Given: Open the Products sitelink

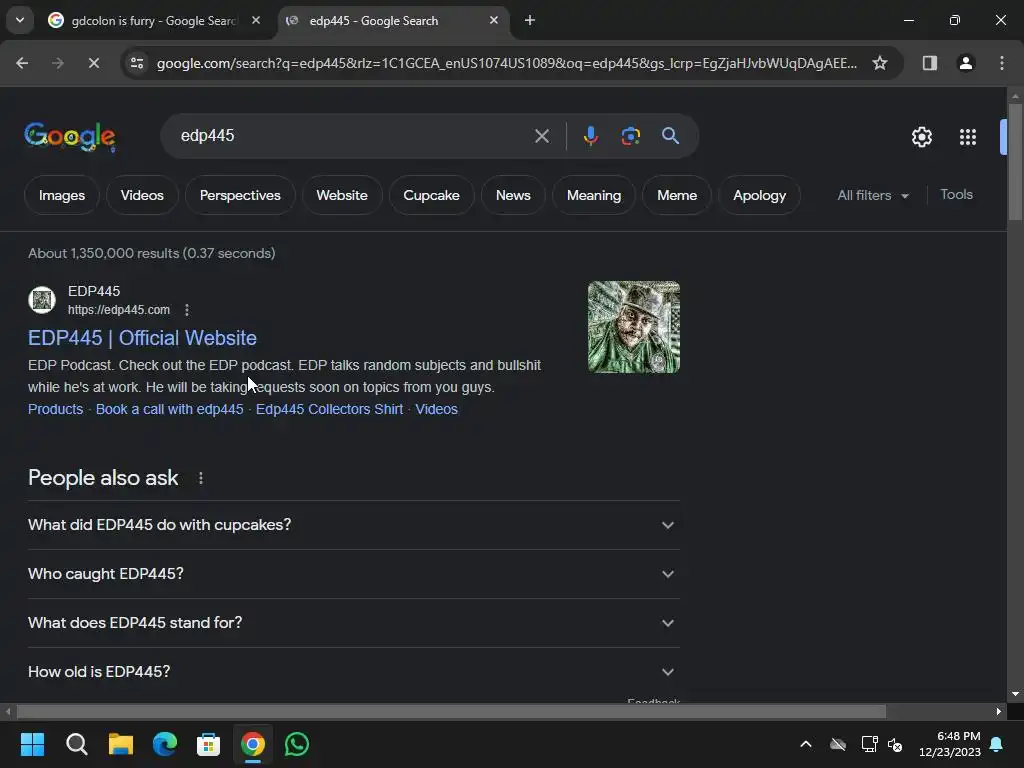Looking at the screenshot, I should click(56, 409).
